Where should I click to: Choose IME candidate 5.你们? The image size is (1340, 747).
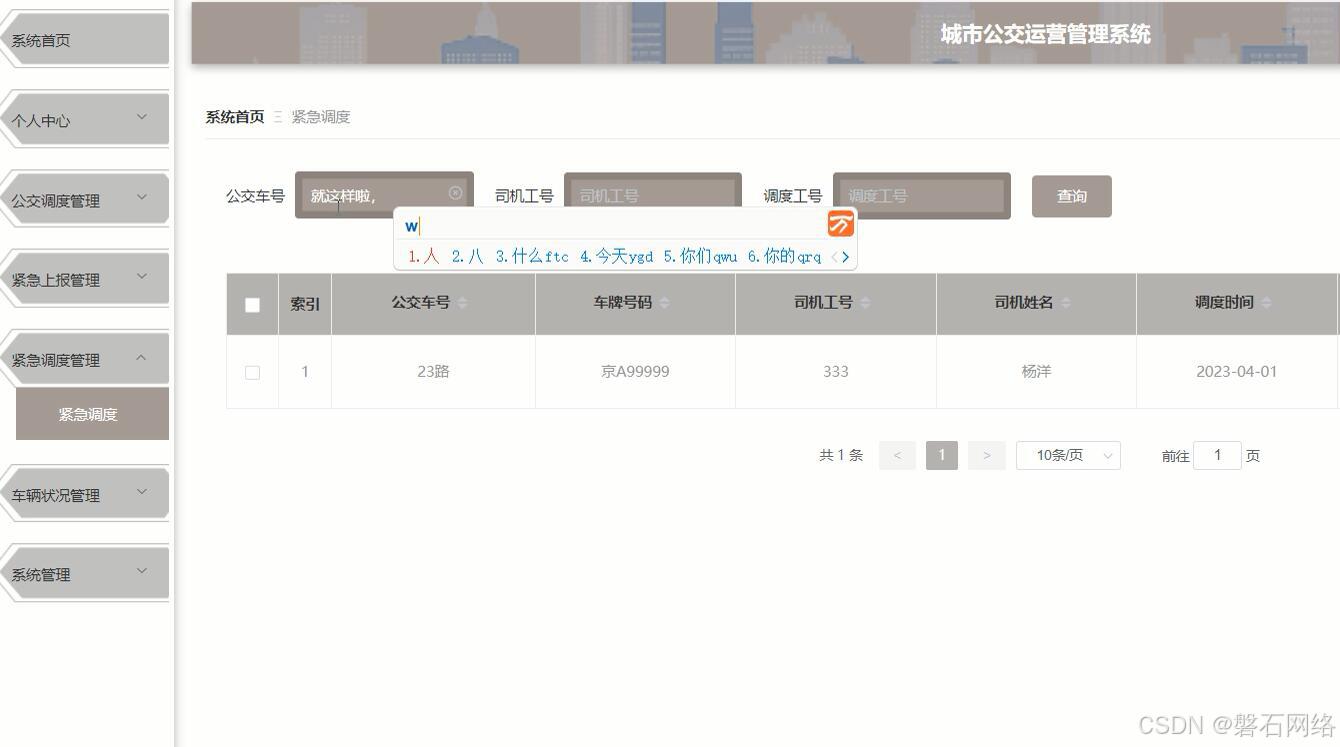click(700, 257)
